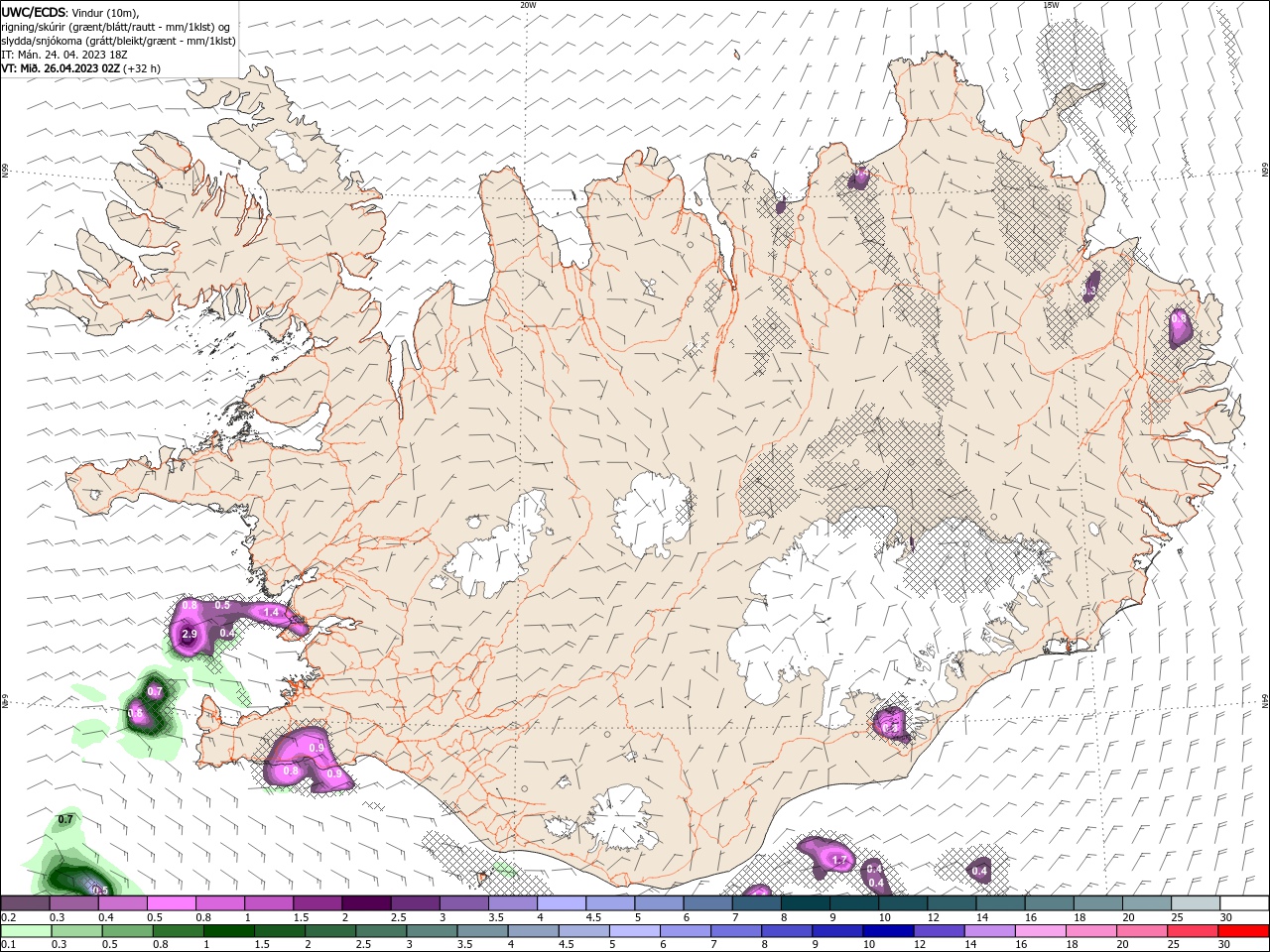The image size is (1270, 952).
Task: Select the rain scale swatch for 0.3–0.5 mm
Action: [74, 931]
